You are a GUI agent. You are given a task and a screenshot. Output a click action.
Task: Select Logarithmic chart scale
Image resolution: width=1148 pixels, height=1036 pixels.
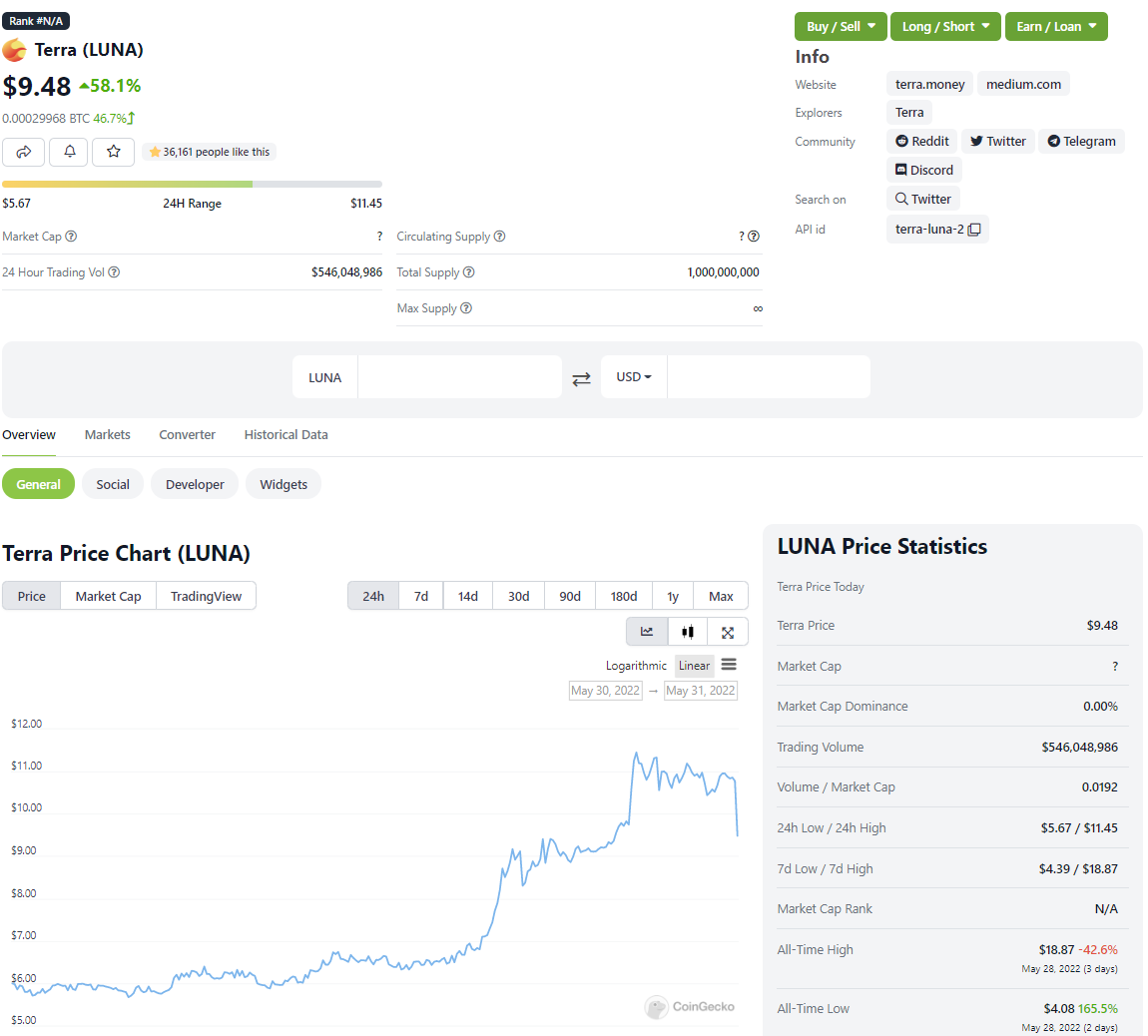pyautogui.click(x=636, y=666)
